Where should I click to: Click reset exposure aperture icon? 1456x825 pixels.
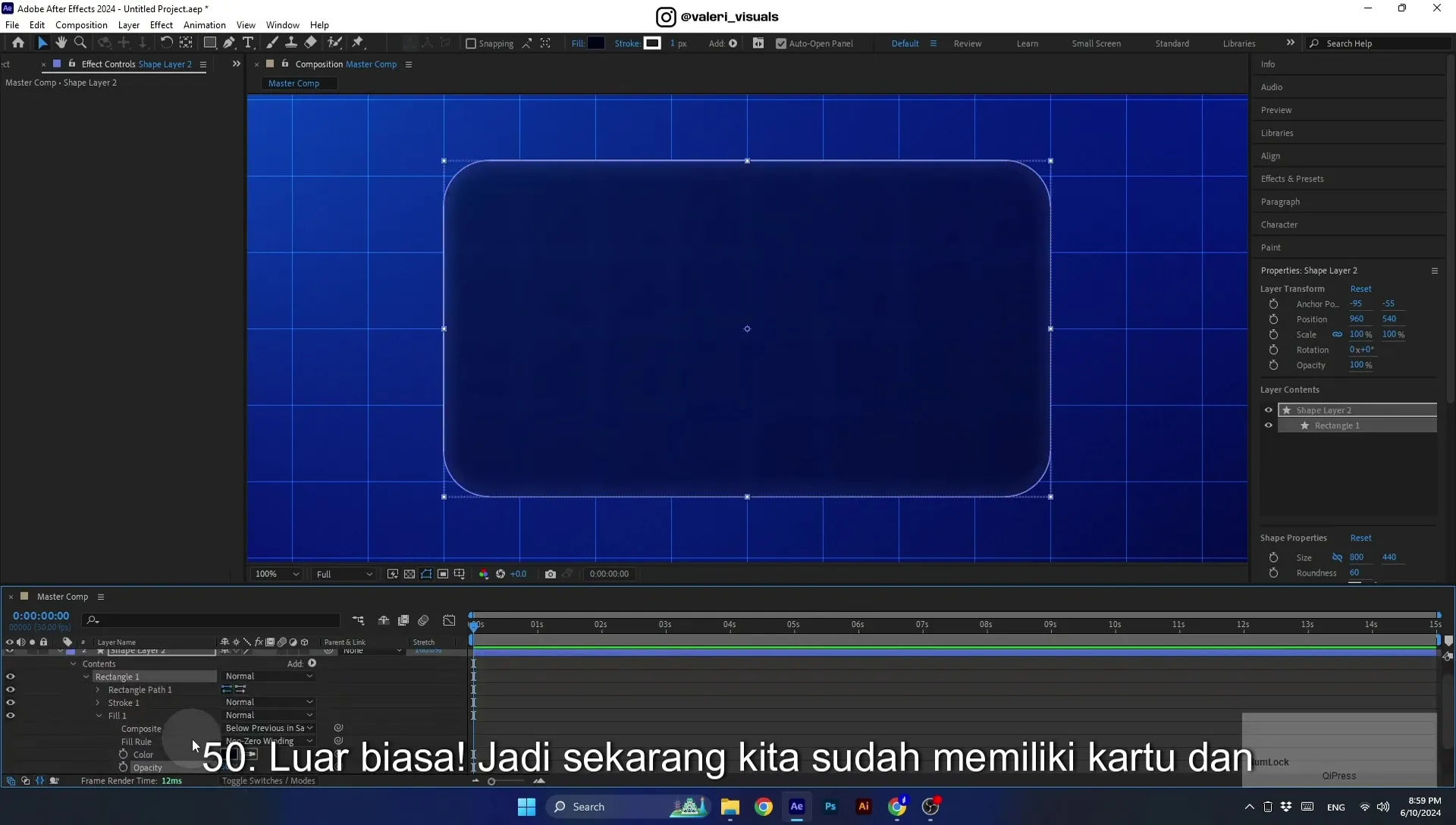tap(500, 574)
